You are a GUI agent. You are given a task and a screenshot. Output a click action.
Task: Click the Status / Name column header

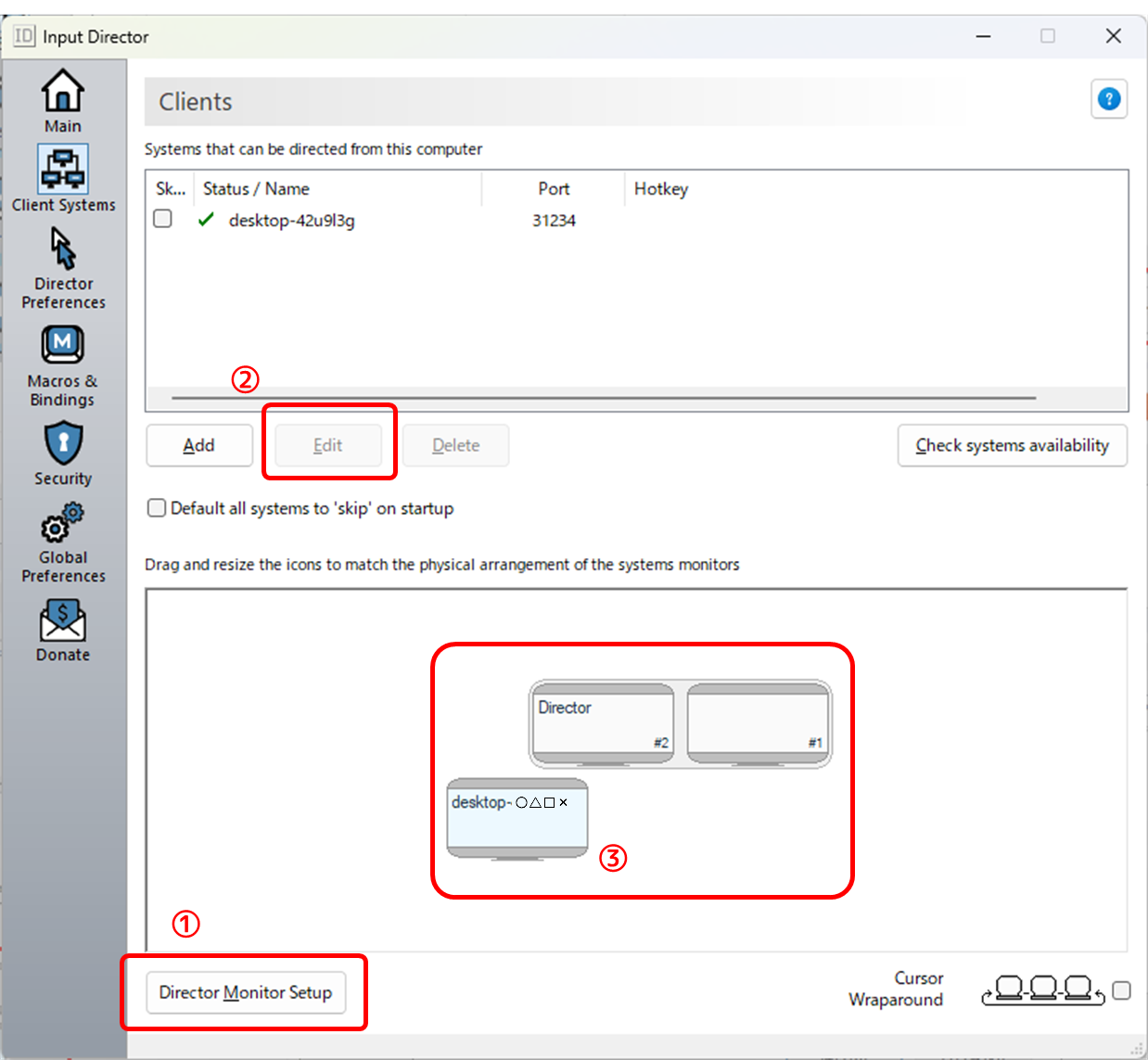(x=338, y=188)
